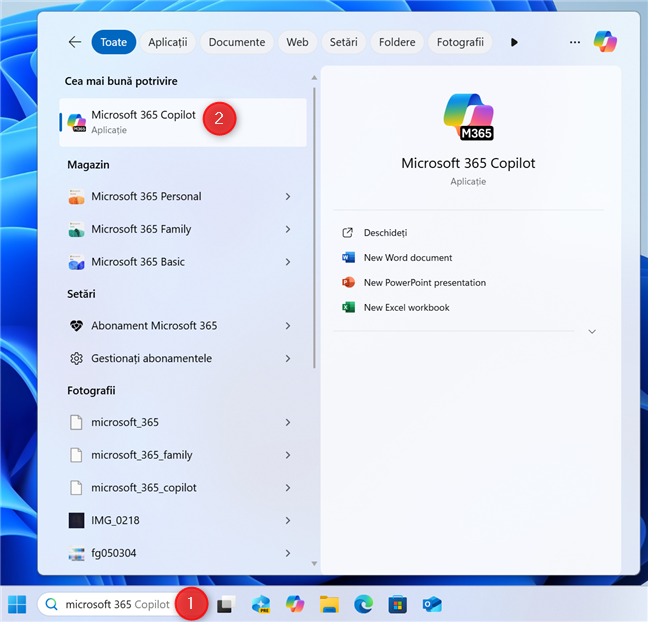Expand microsoft_365_family chevron
This screenshot has height=622, width=648.
tap(288, 455)
